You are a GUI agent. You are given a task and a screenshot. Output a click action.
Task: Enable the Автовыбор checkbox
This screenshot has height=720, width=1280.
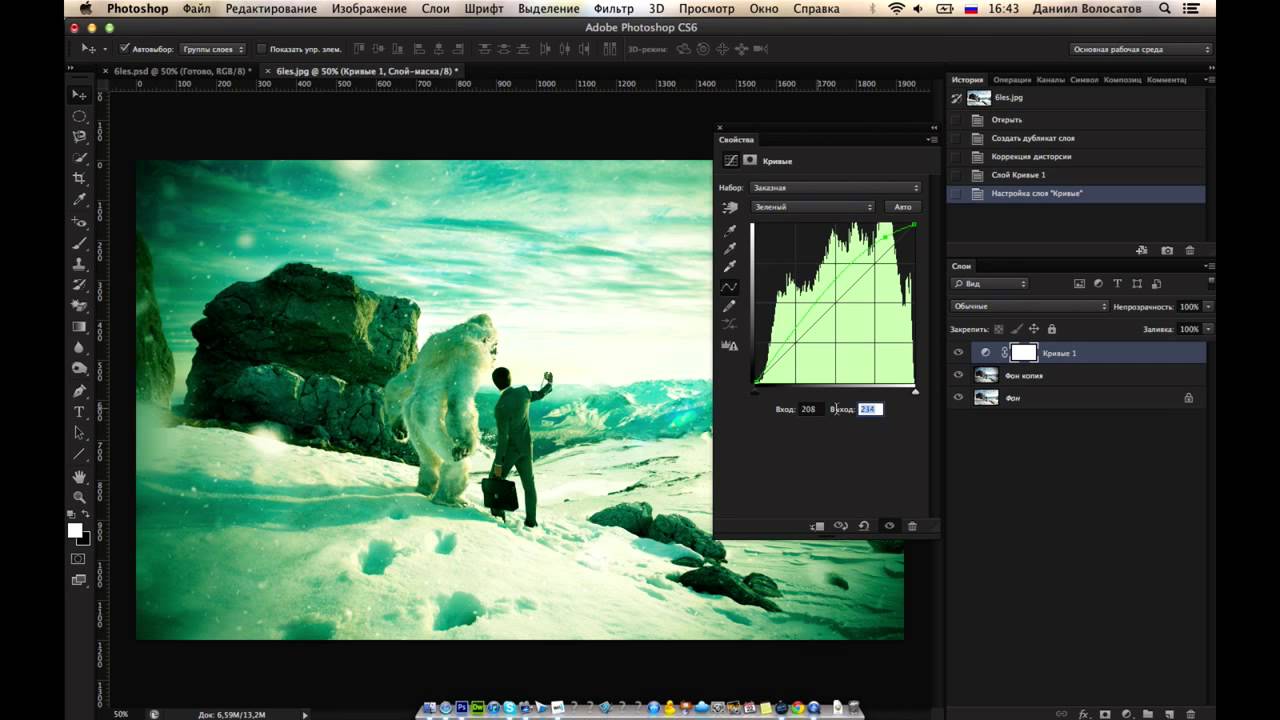124,48
